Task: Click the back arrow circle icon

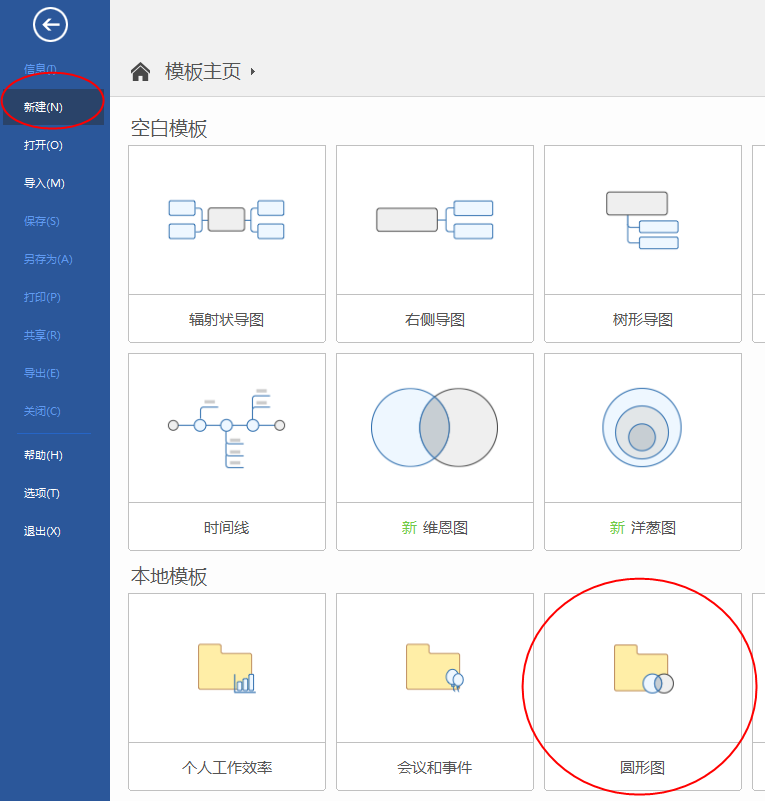Action: 50,25
